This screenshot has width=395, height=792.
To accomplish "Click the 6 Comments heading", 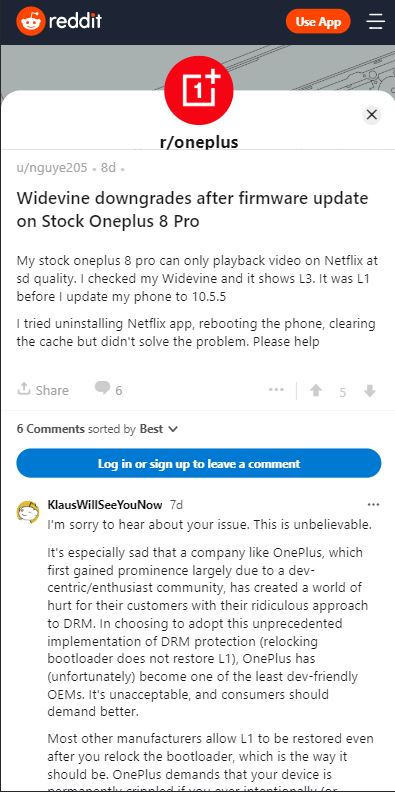I will (51, 429).
